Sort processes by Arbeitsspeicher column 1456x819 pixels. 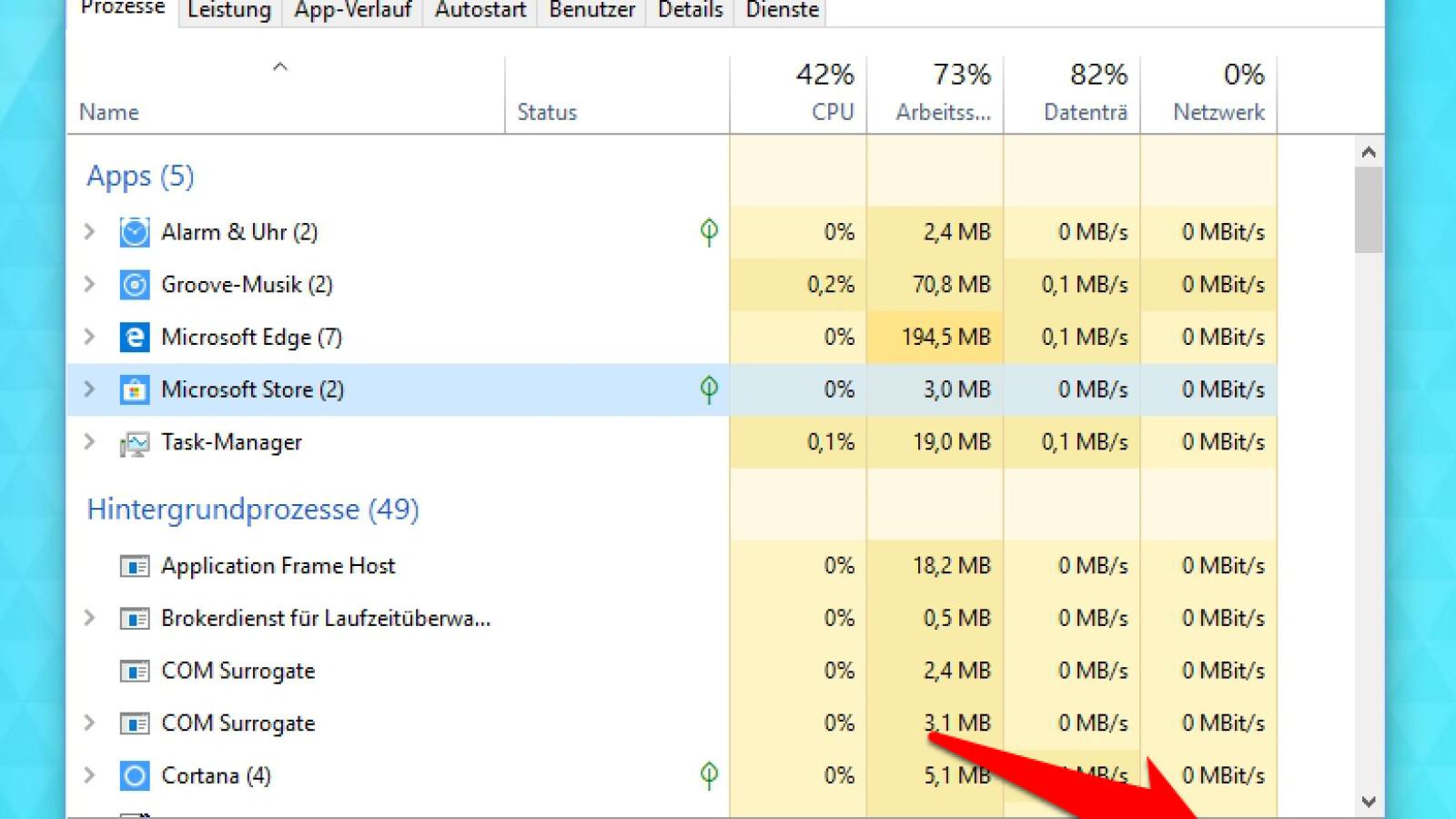(935, 96)
